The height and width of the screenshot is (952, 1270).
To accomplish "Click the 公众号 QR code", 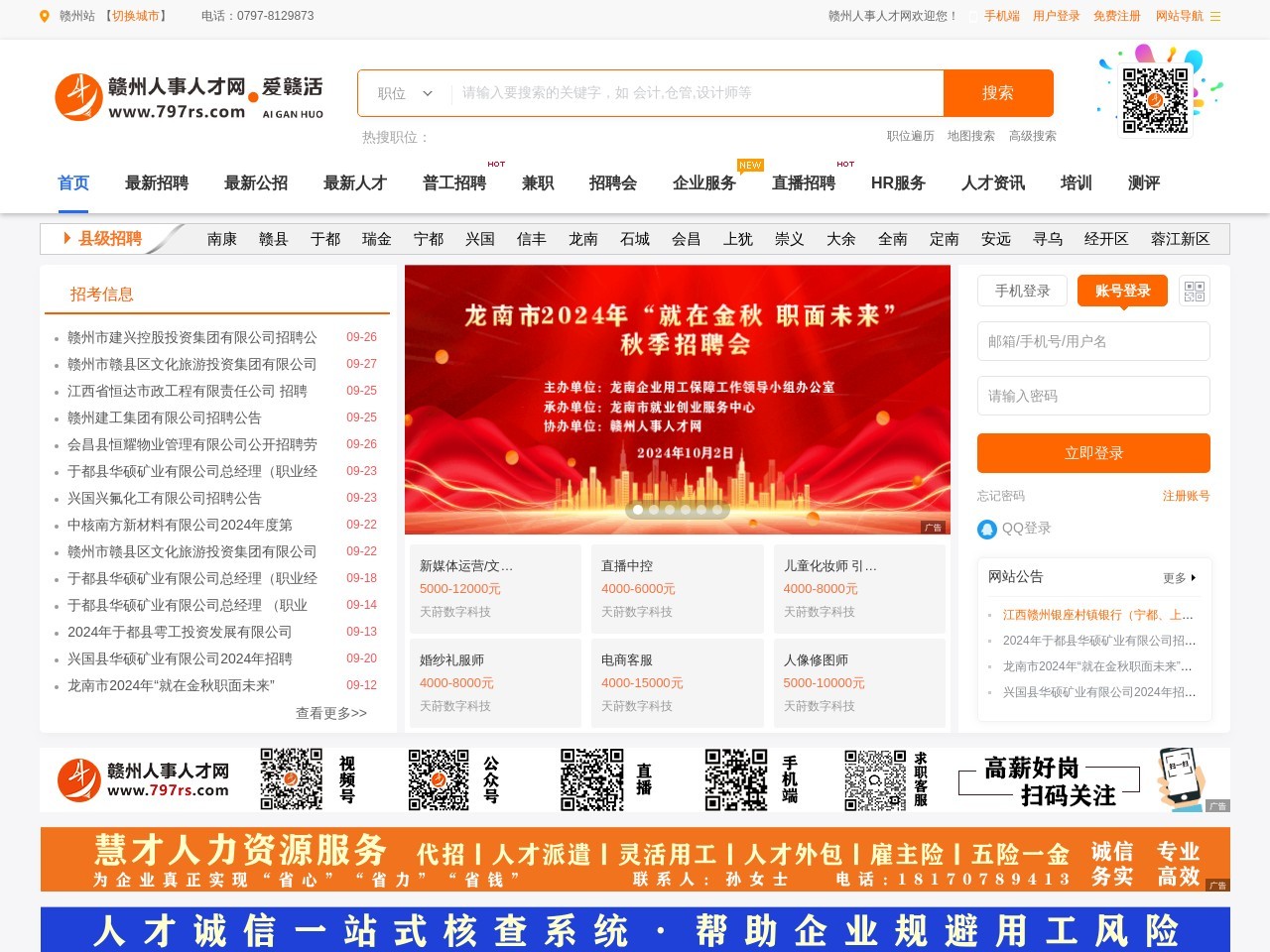I will pos(439,779).
